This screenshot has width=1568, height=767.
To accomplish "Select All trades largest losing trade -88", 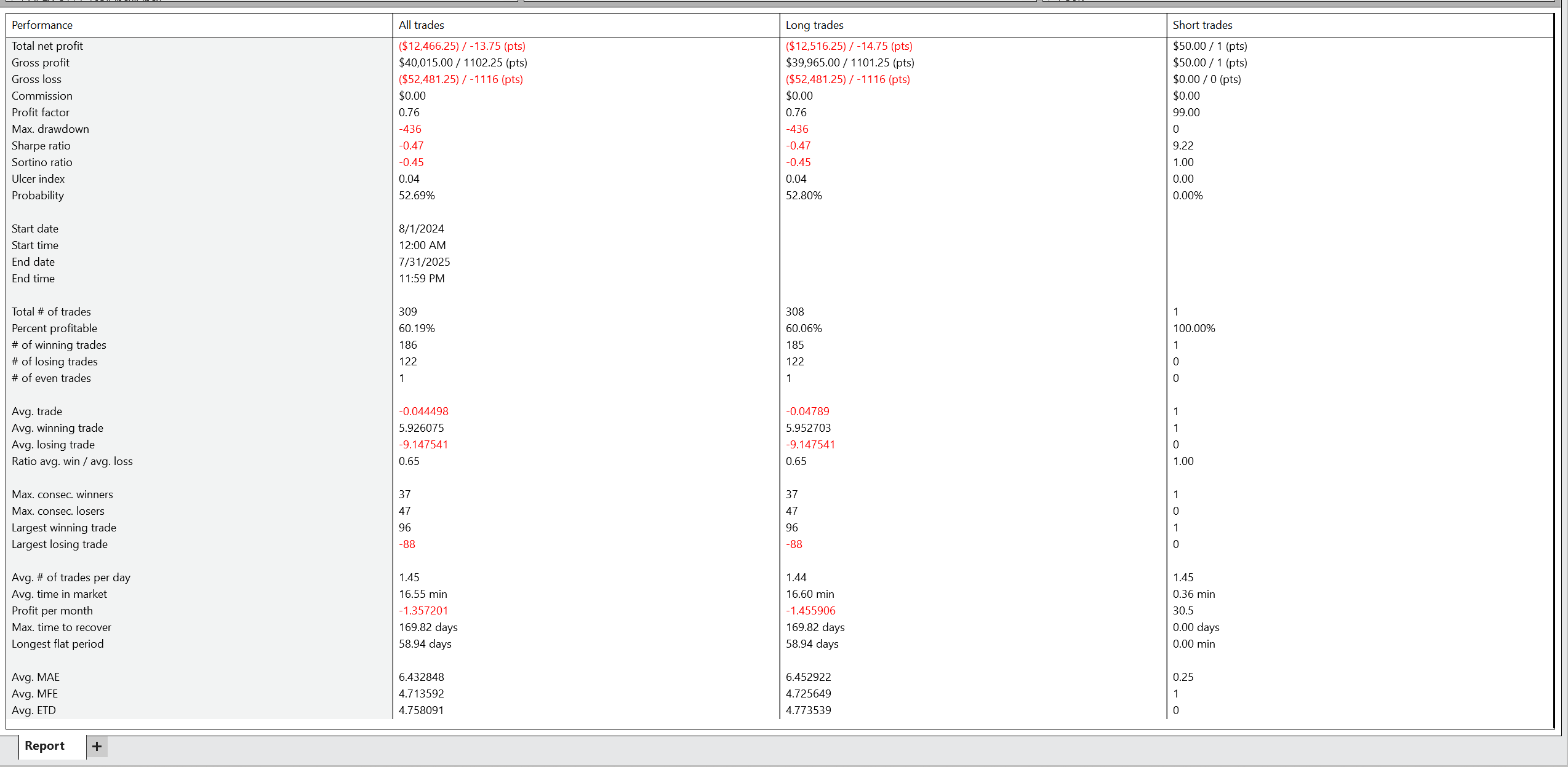I will point(407,544).
